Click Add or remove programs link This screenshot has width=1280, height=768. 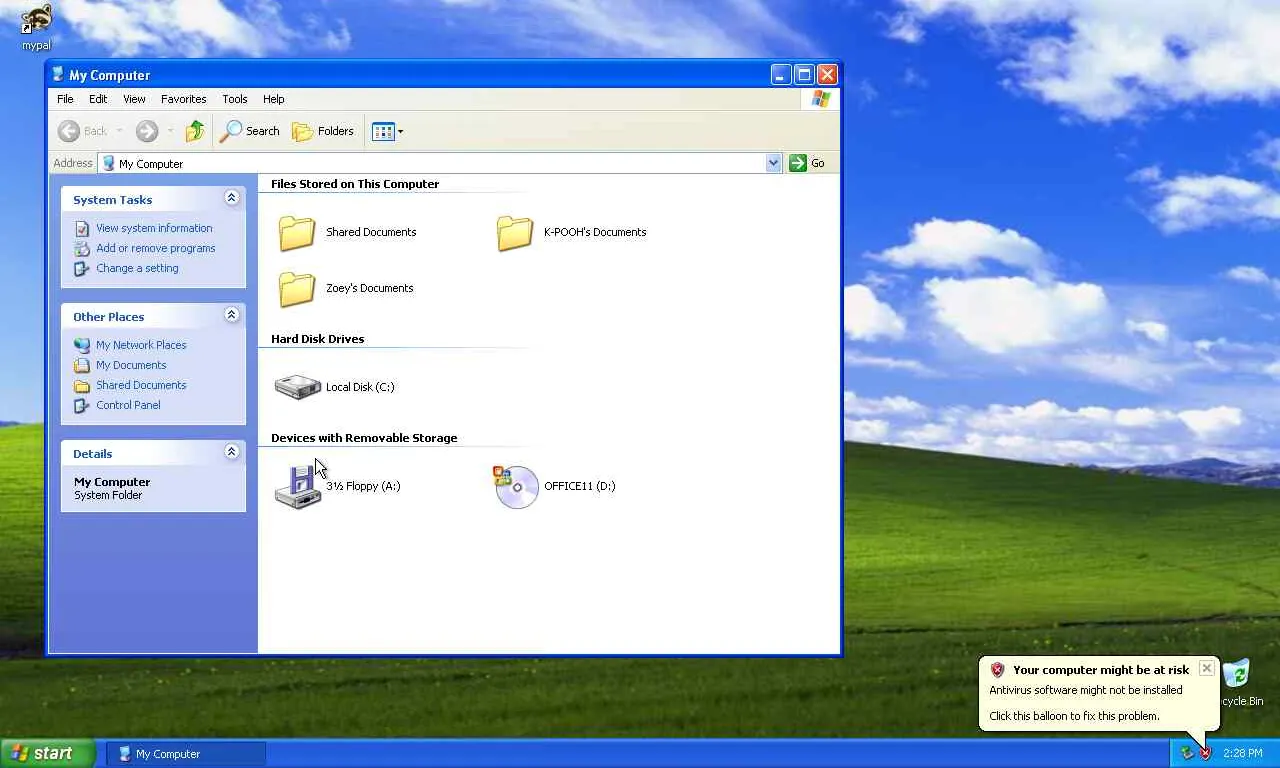(156, 248)
